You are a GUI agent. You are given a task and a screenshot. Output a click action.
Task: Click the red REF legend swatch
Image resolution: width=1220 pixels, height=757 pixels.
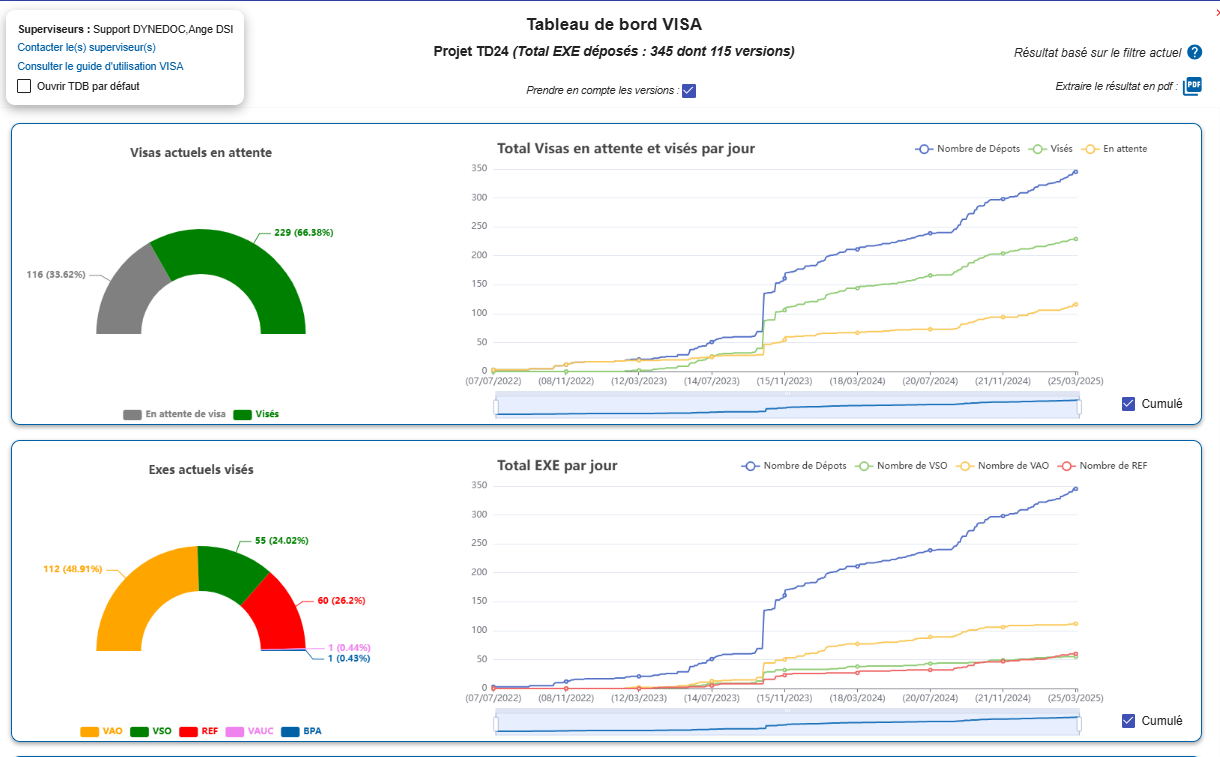pyautogui.click(x=187, y=731)
